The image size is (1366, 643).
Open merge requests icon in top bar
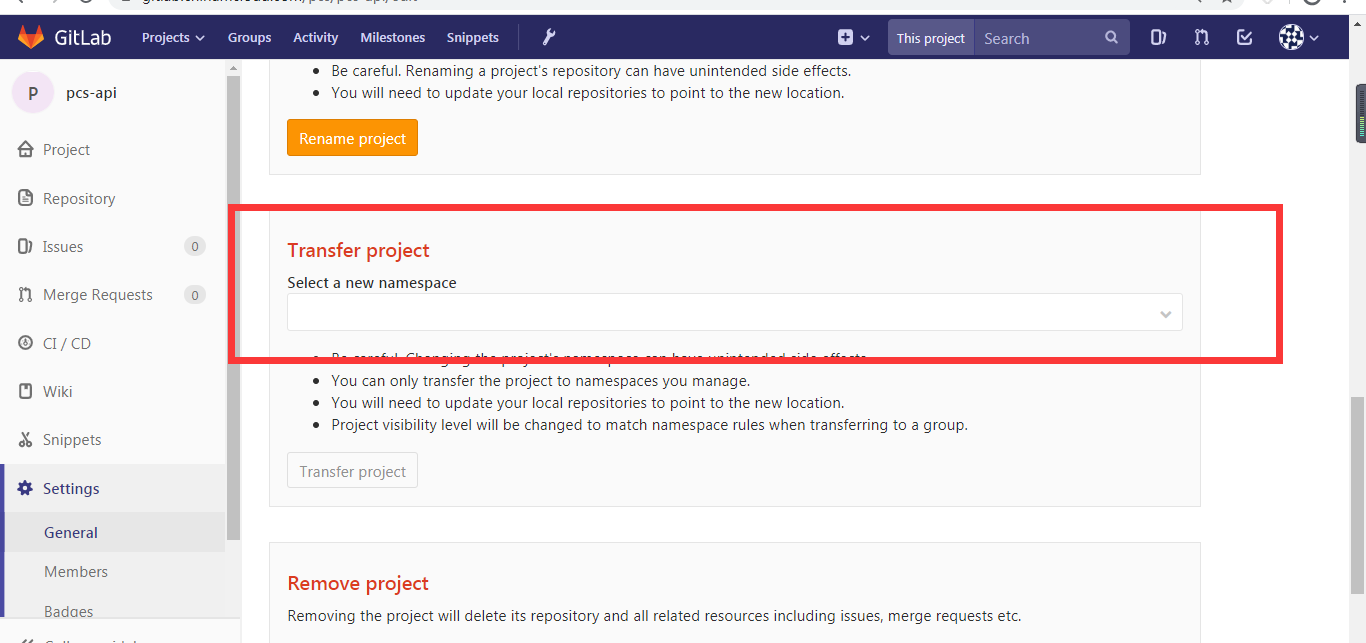[1201, 37]
